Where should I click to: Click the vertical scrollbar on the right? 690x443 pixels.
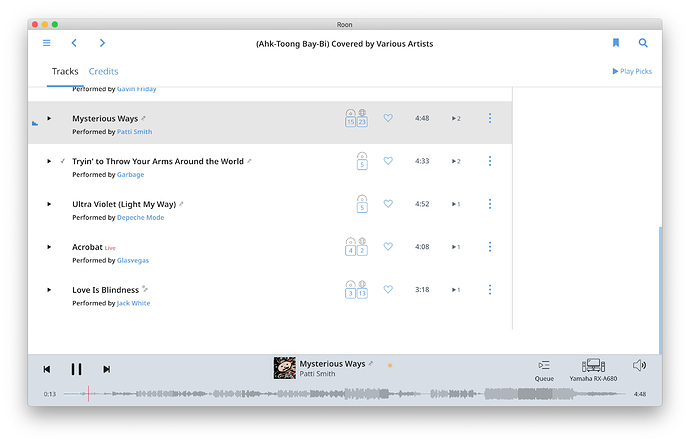coord(660,290)
